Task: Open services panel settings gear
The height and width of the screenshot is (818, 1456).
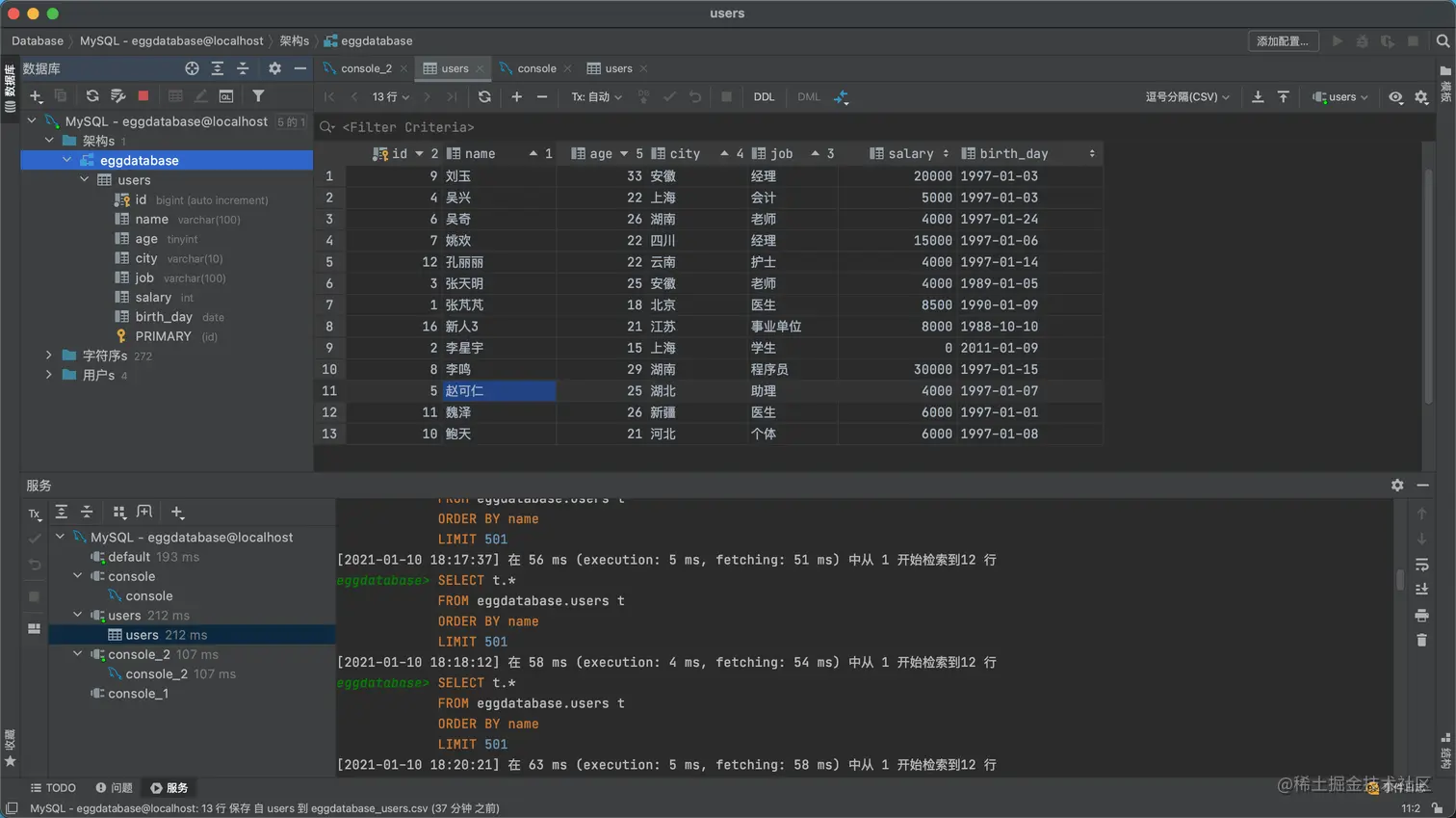Action: pyautogui.click(x=1397, y=486)
